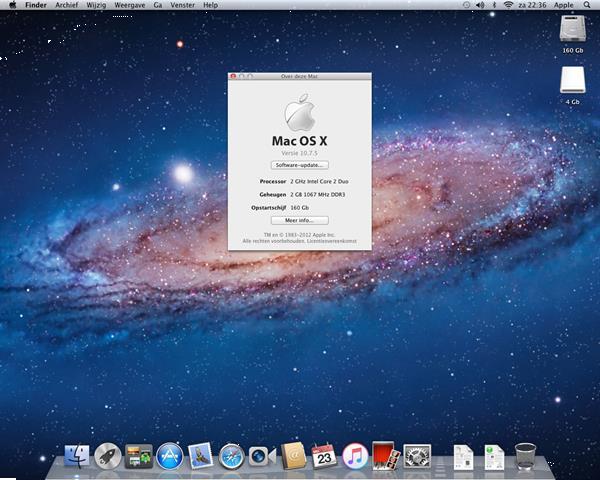This screenshot has height=480, width=600.
Task: Click the Meer info... button
Action: [x=300, y=220]
